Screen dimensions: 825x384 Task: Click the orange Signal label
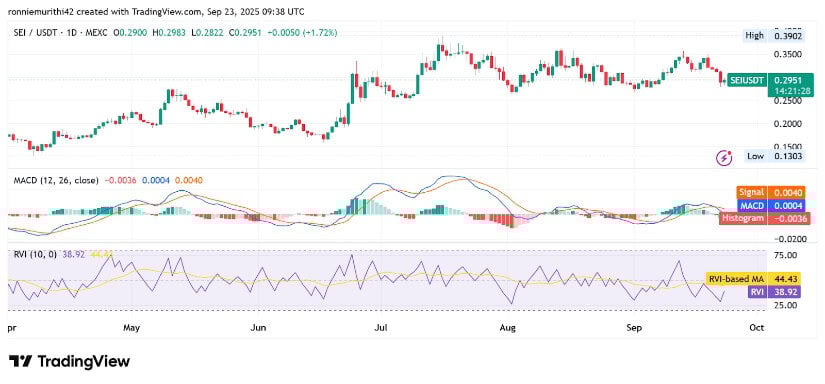point(753,193)
